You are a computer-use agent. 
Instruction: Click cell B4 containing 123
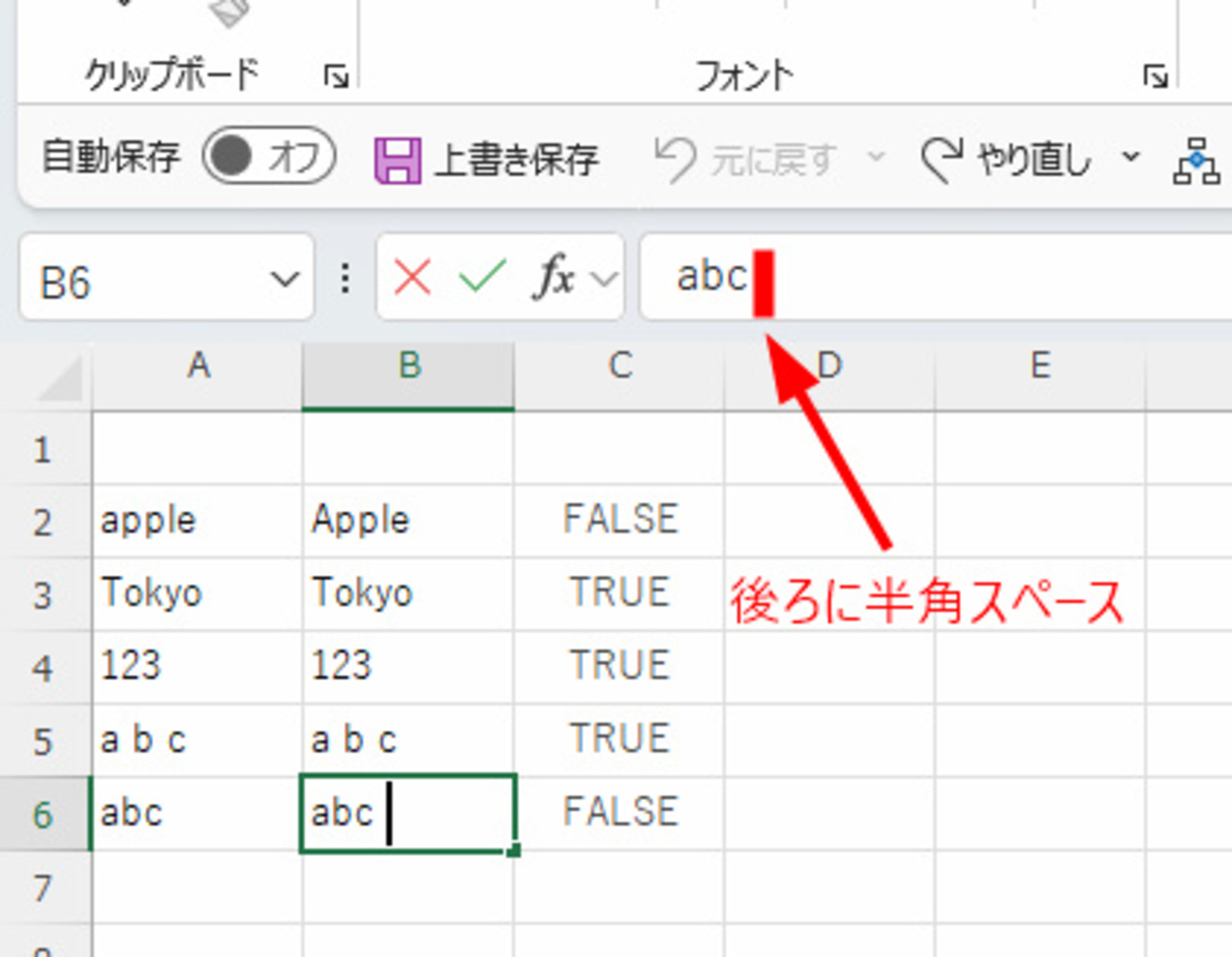(x=408, y=667)
